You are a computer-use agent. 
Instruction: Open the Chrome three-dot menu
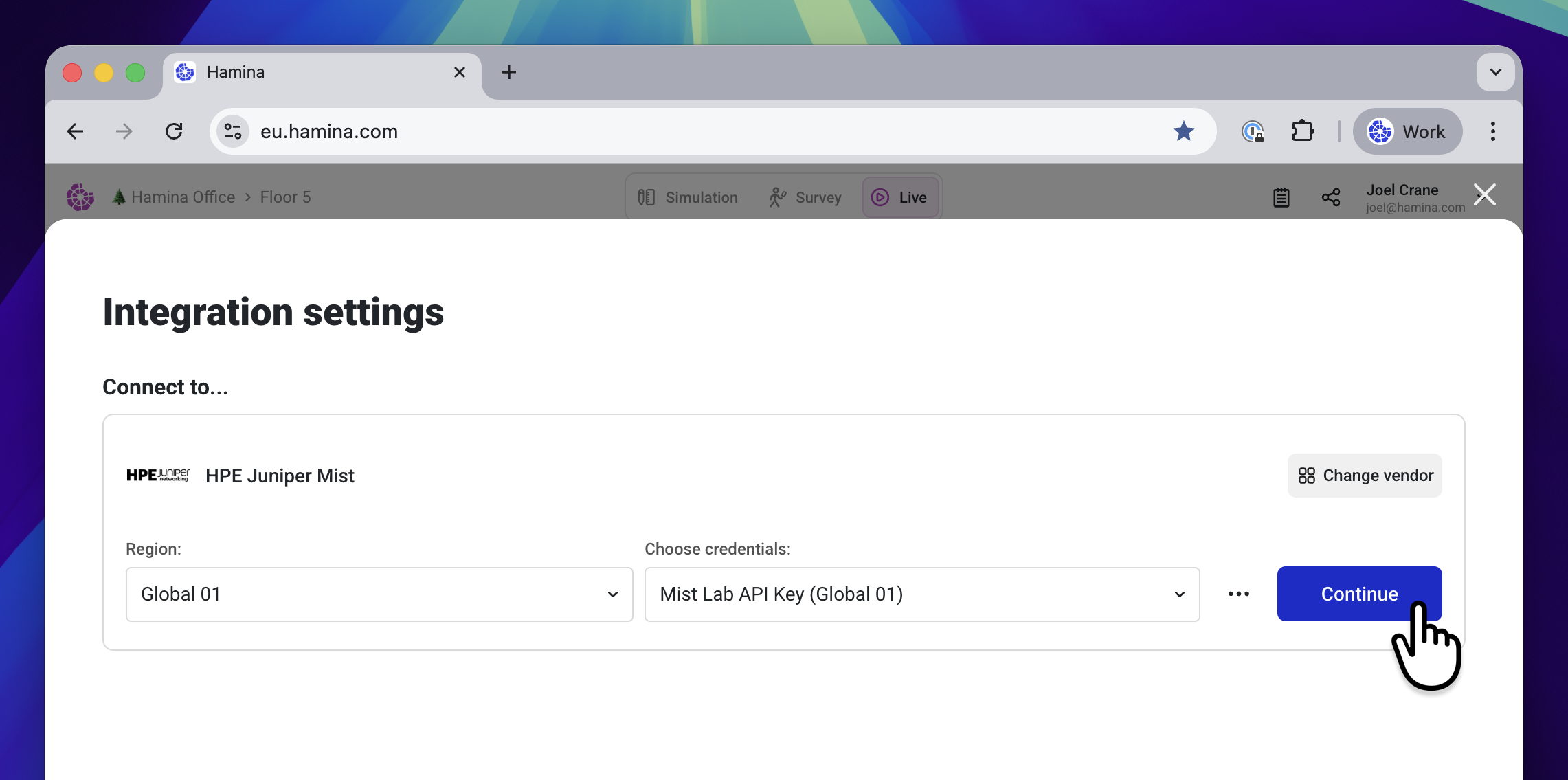pos(1492,131)
